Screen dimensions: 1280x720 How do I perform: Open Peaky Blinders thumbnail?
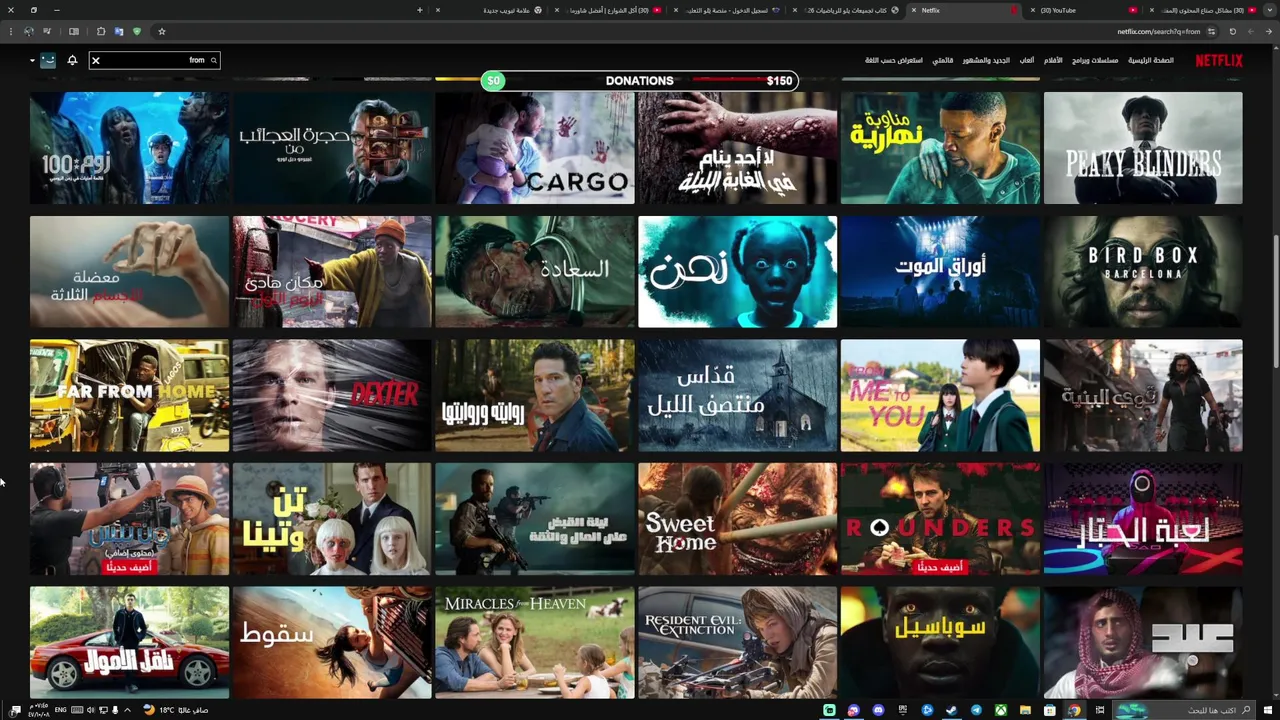[x=1143, y=148]
